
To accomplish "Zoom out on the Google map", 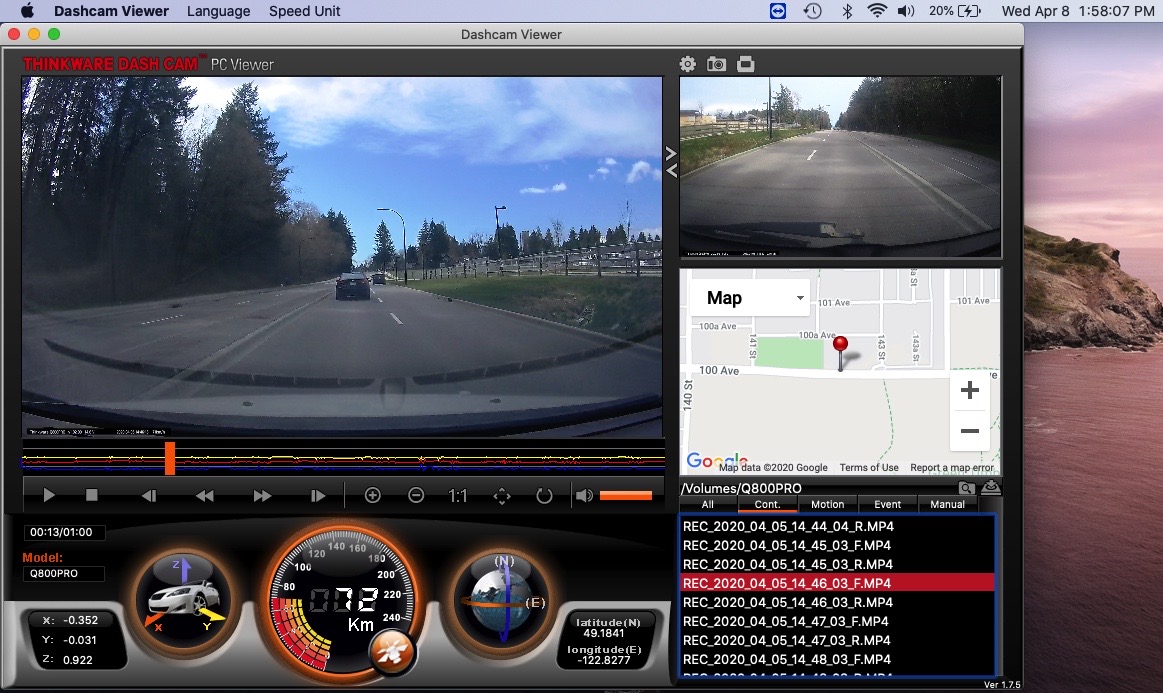I will 969,431.
